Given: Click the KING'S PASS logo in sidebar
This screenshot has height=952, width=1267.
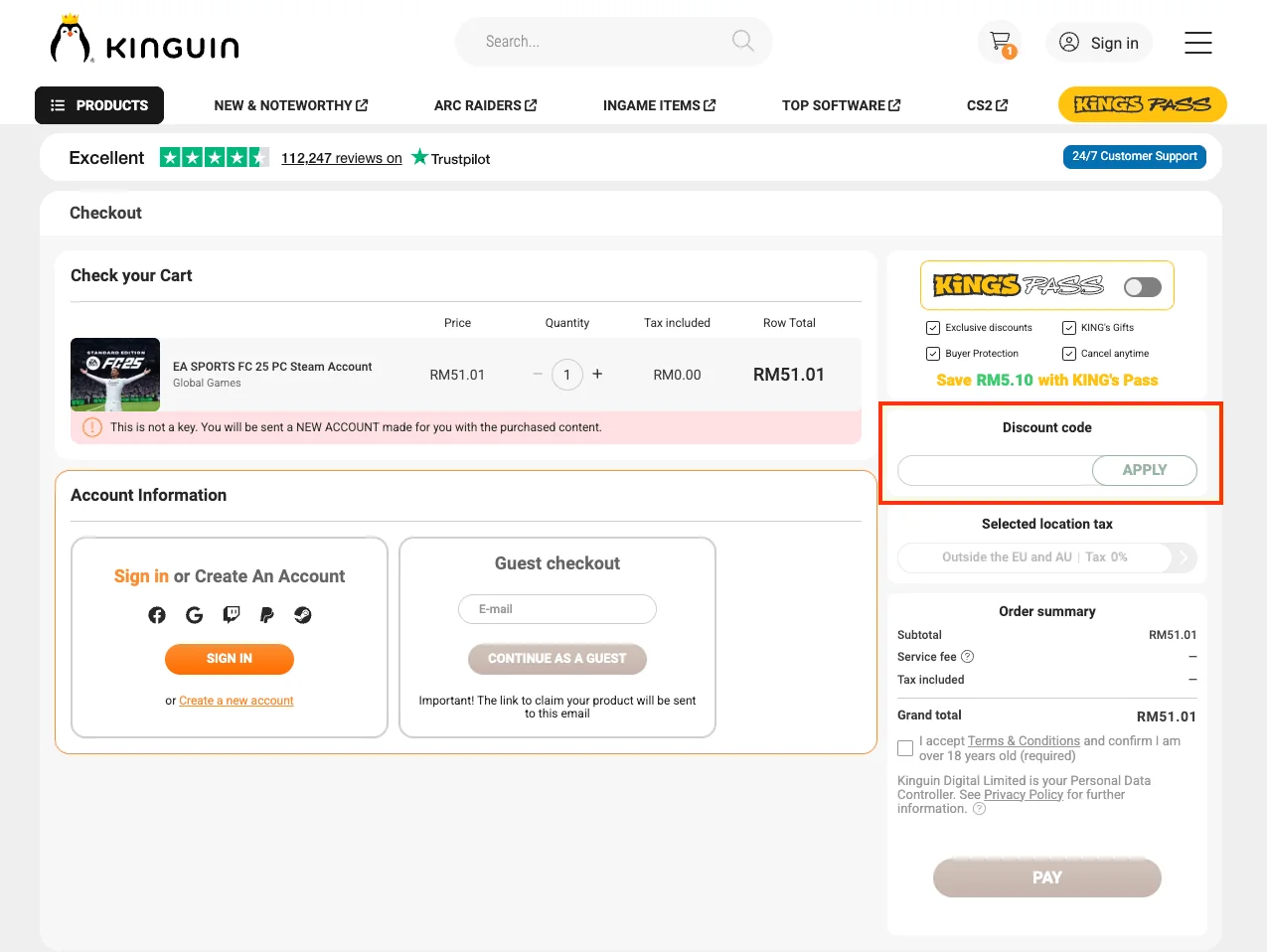Looking at the screenshot, I should [1019, 286].
